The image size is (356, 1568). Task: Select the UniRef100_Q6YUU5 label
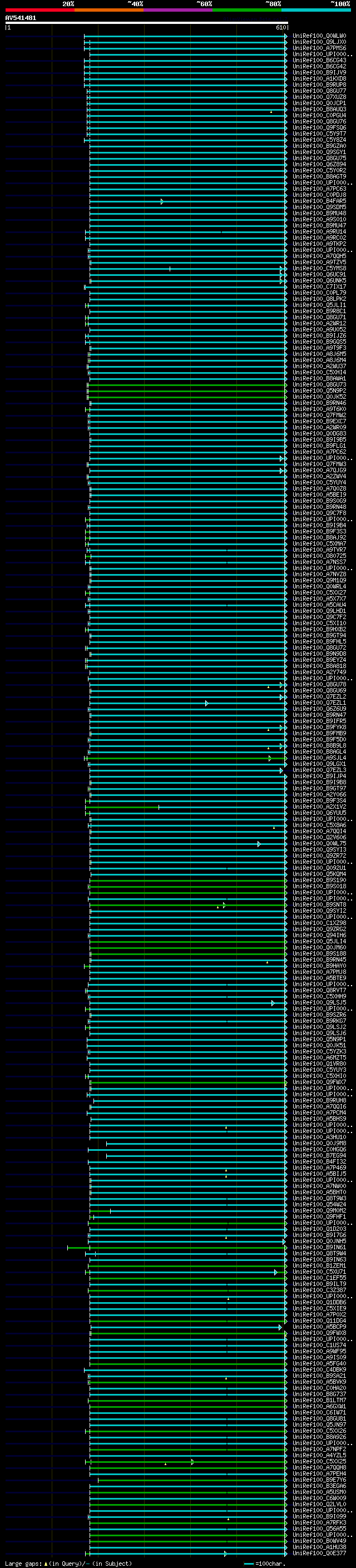[x=319, y=813]
